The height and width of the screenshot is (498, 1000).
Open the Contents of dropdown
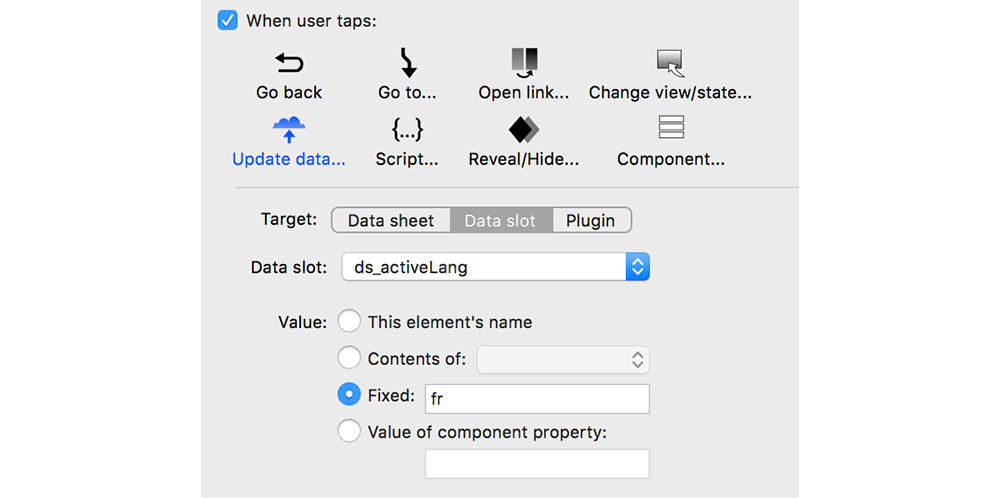point(563,360)
